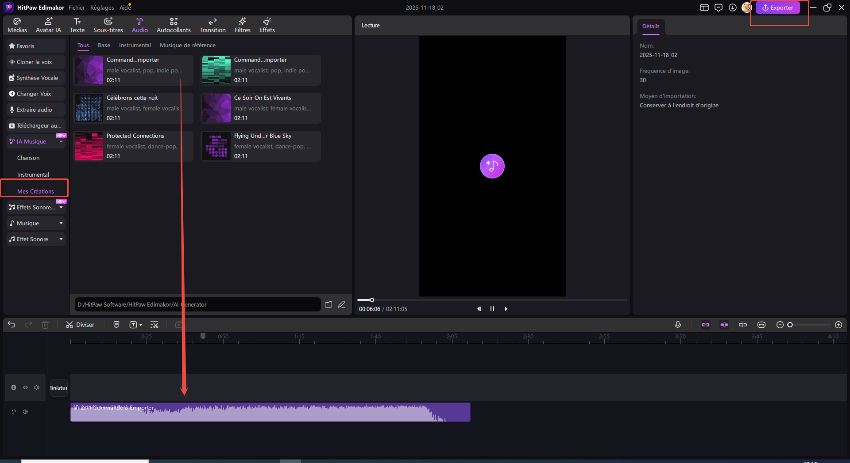Zoom in the timeline
Image resolution: width=850 pixels, height=463 pixels.
tap(839, 325)
